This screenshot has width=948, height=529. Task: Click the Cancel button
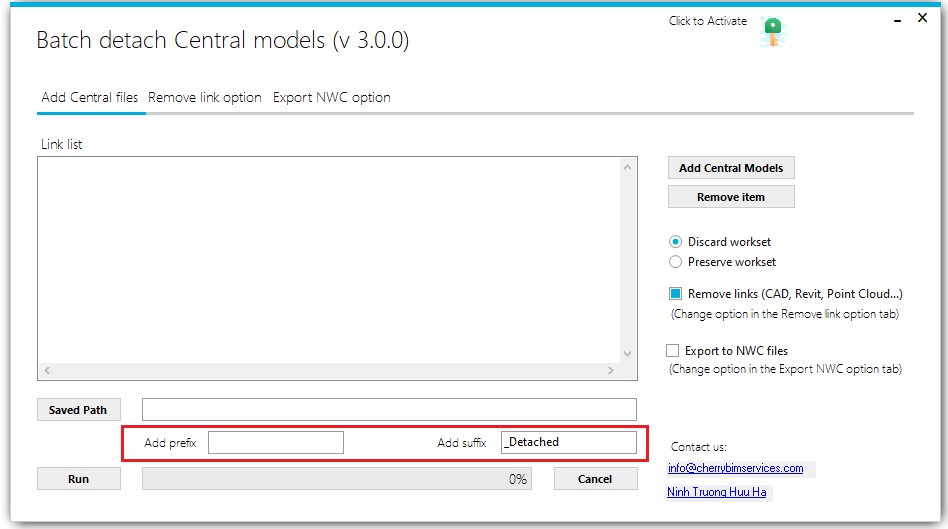pyautogui.click(x=595, y=479)
